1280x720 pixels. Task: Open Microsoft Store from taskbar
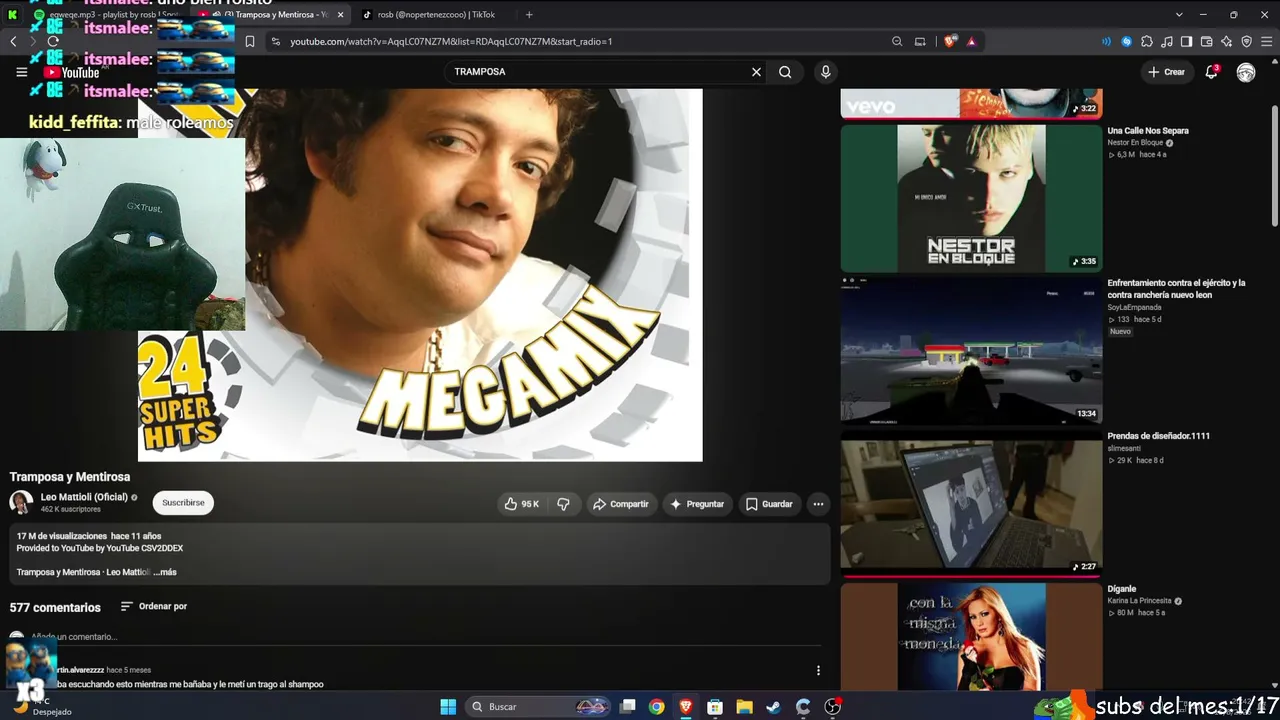tap(715, 707)
